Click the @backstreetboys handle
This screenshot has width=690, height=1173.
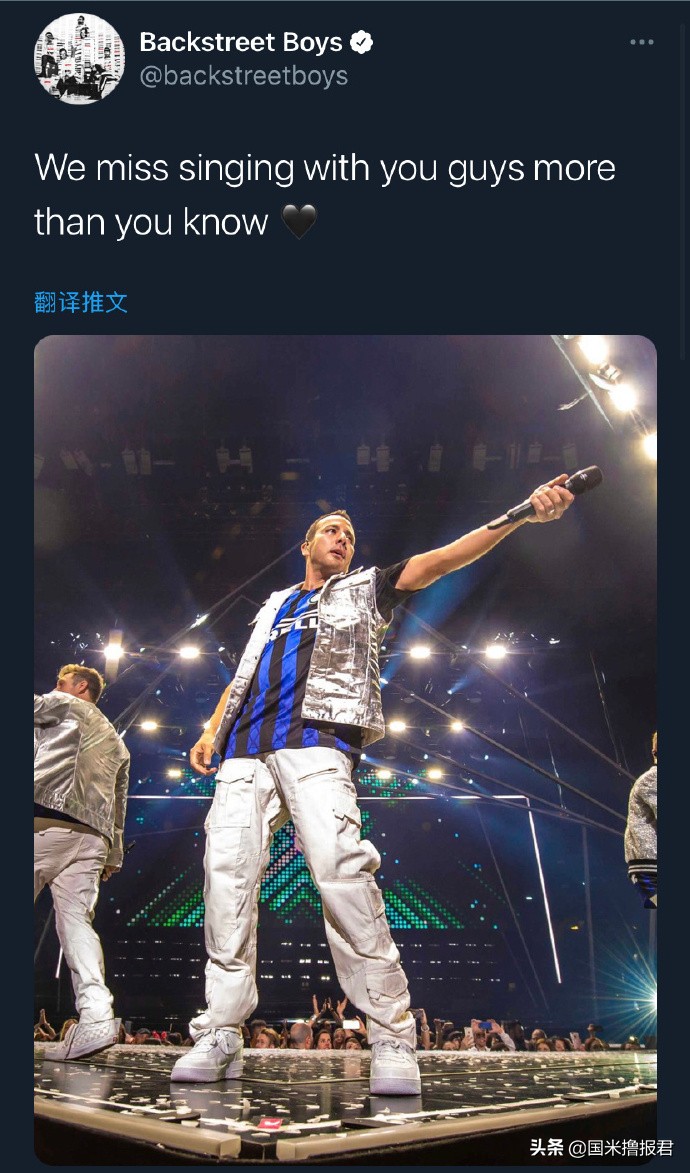coord(244,76)
